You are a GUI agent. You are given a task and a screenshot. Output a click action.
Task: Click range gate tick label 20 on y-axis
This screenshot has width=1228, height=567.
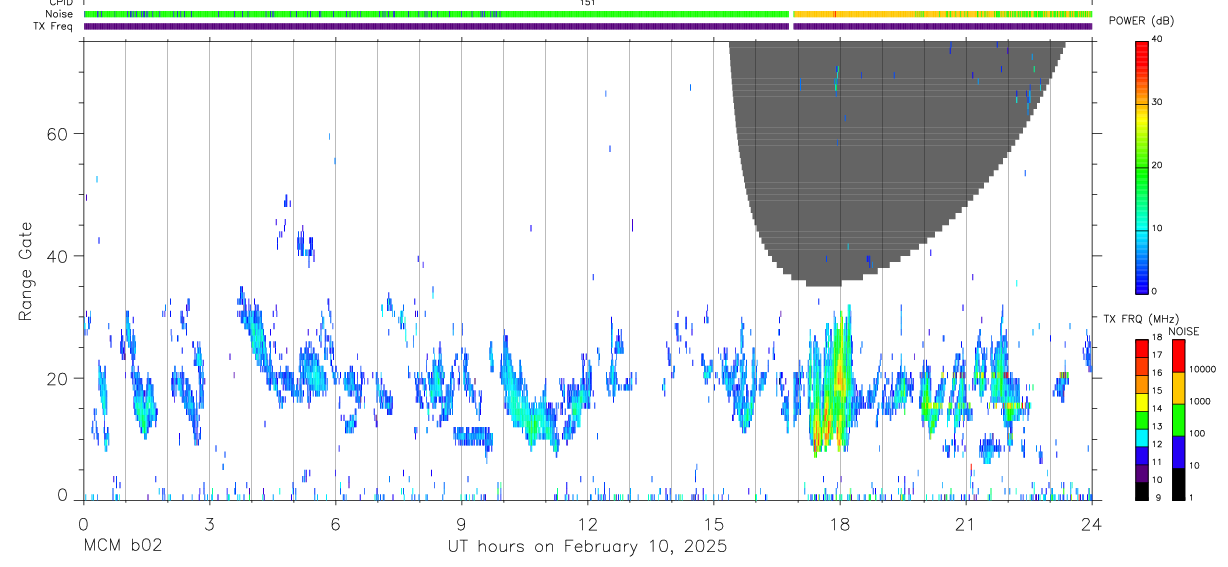pos(56,378)
